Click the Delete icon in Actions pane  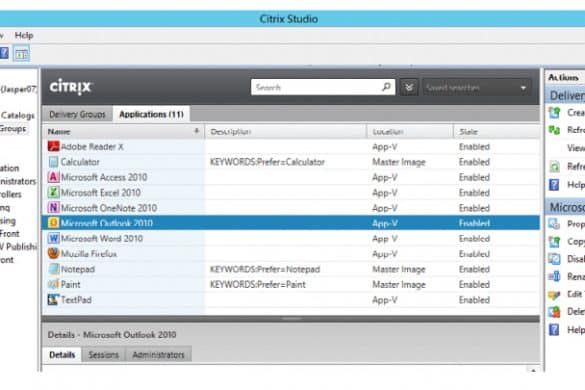coord(554,312)
